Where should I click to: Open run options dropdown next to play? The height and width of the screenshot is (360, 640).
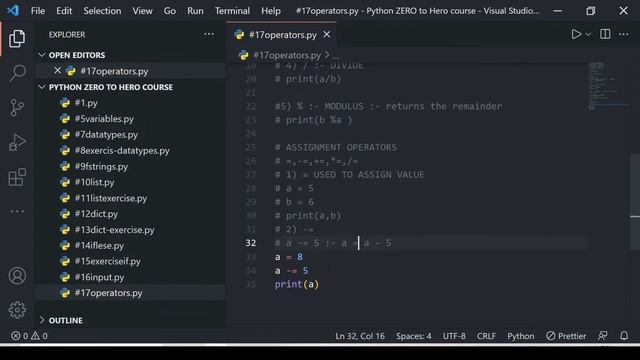pyautogui.click(x=588, y=35)
